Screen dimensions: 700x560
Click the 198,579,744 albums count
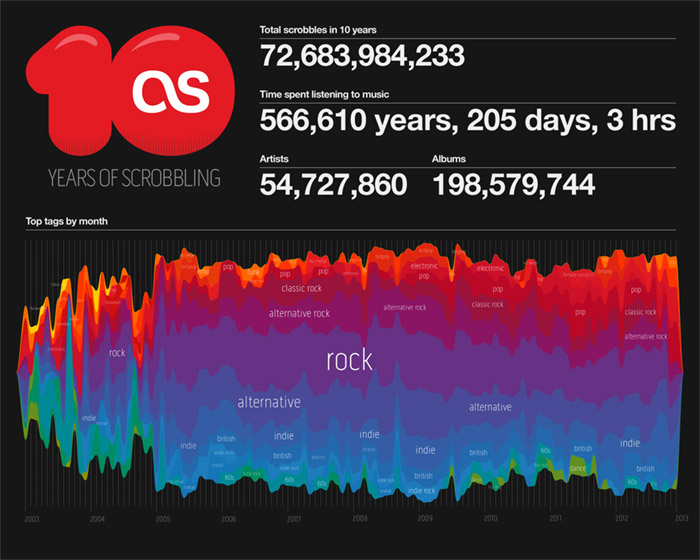(514, 185)
